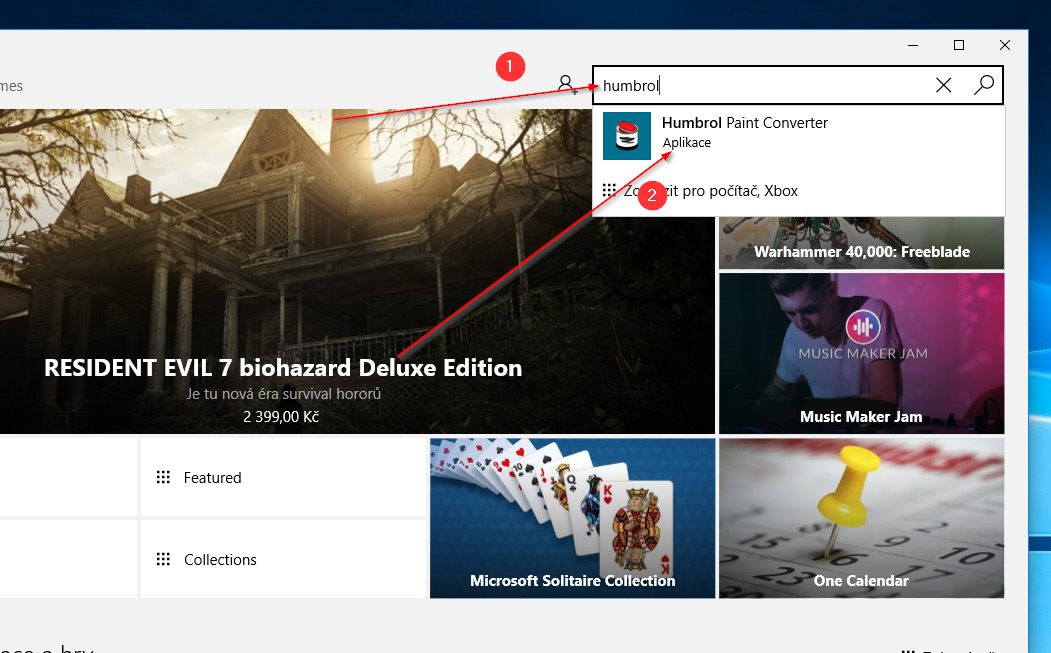Click the Music Maker Jam logo
The width and height of the screenshot is (1051, 653).
coord(860,326)
